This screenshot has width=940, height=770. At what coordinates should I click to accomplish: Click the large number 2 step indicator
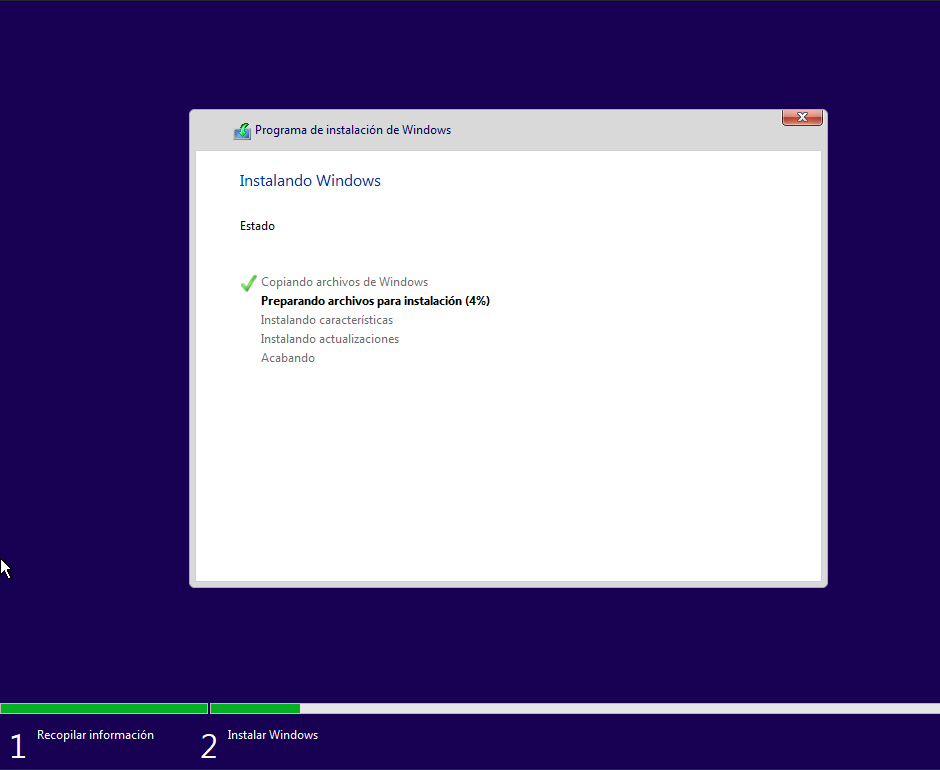pyautogui.click(x=209, y=747)
